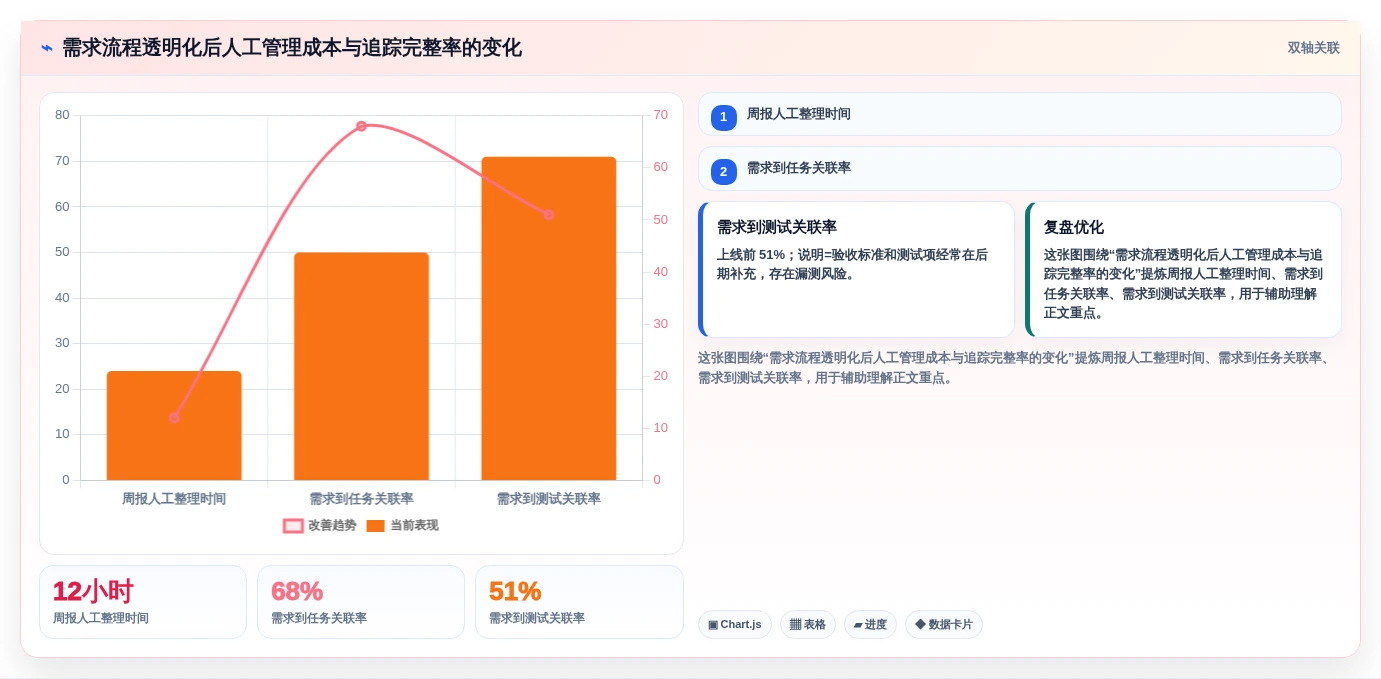Select the 周报人工整理时间 orange bar
This screenshot has height=679, width=1381.
(x=174, y=426)
